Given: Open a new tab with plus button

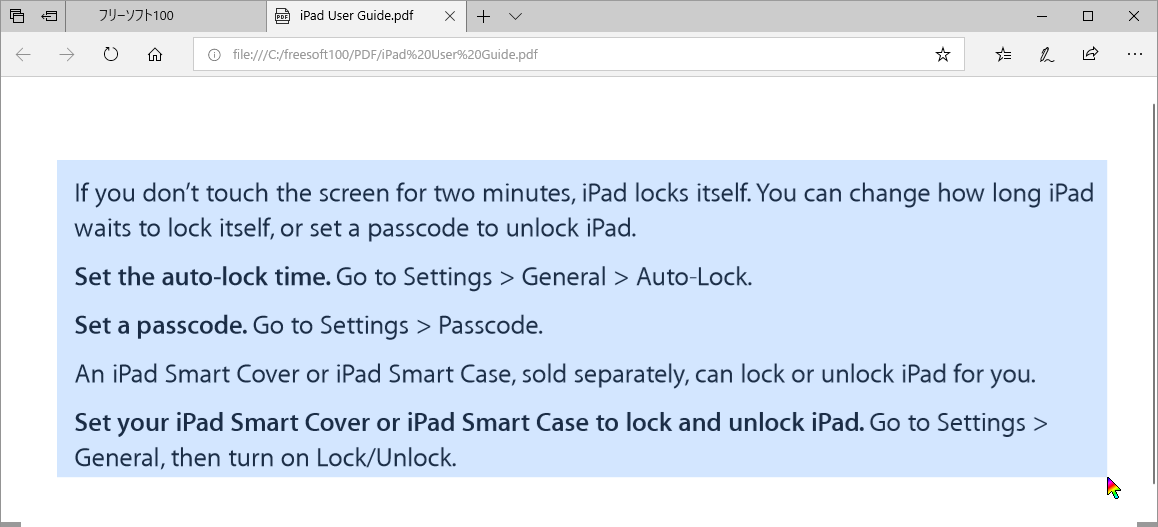Looking at the screenshot, I should coord(483,16).
